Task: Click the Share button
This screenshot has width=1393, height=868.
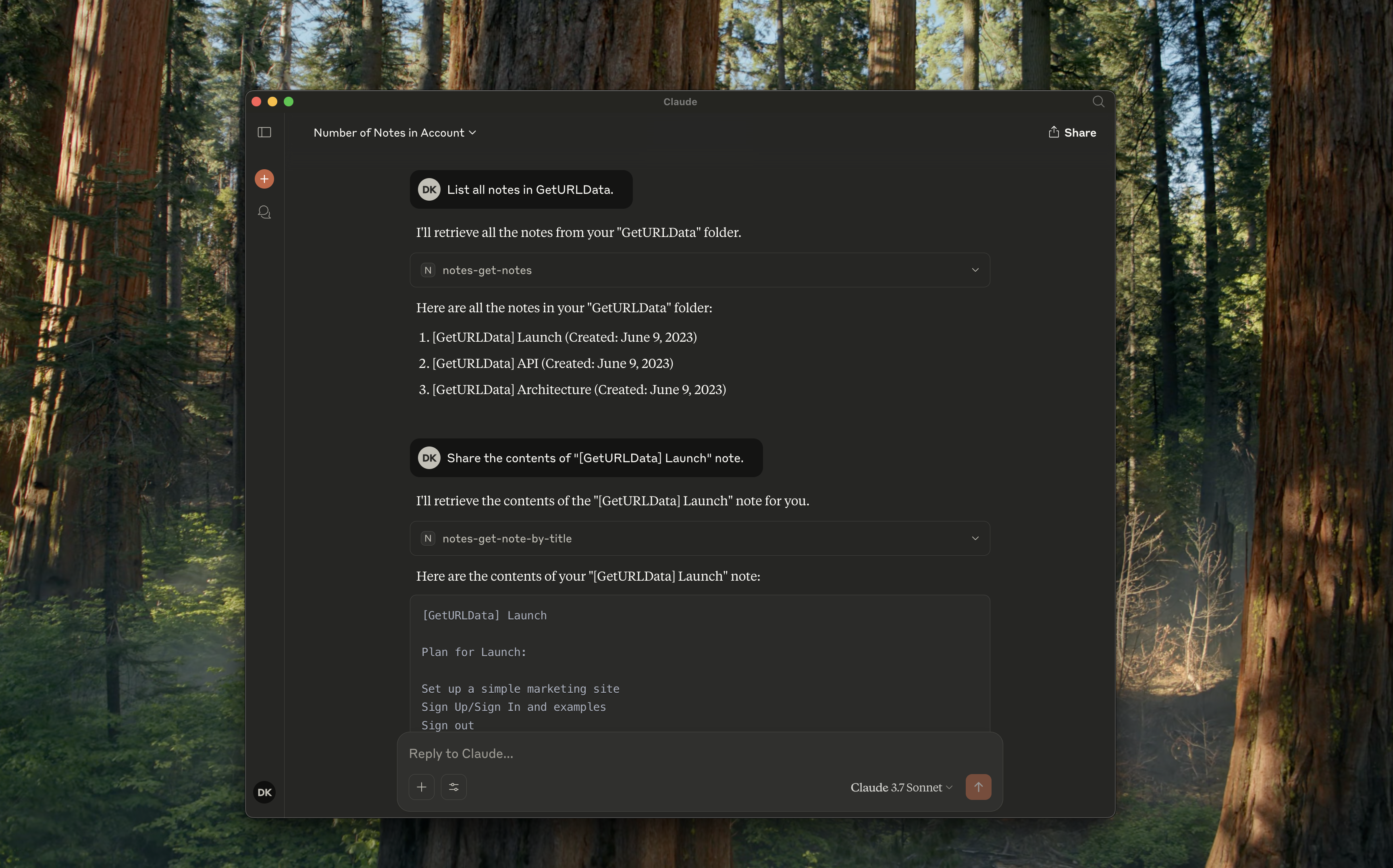Action: 1072,133
